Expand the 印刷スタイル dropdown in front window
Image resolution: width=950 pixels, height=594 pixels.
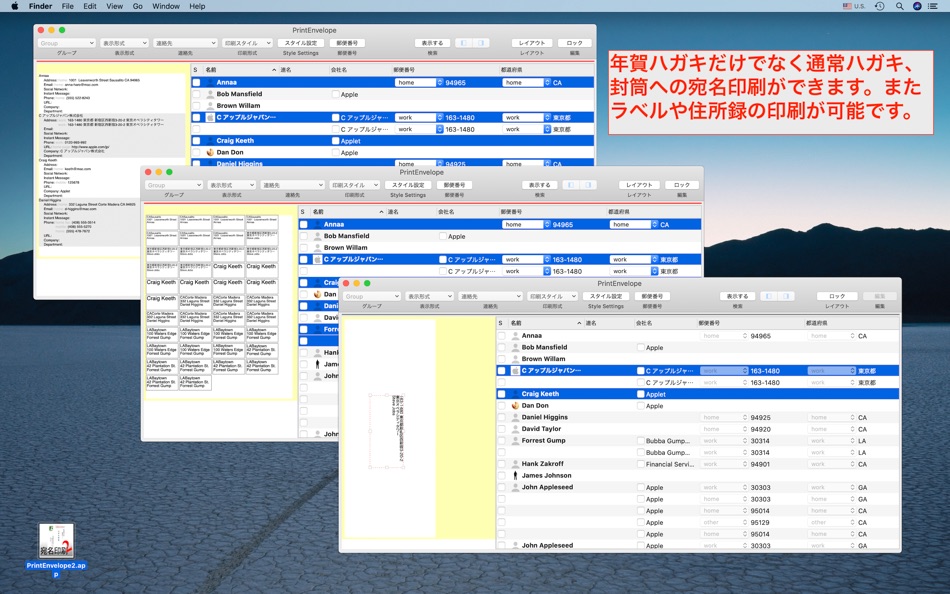(x=552, y=296)
